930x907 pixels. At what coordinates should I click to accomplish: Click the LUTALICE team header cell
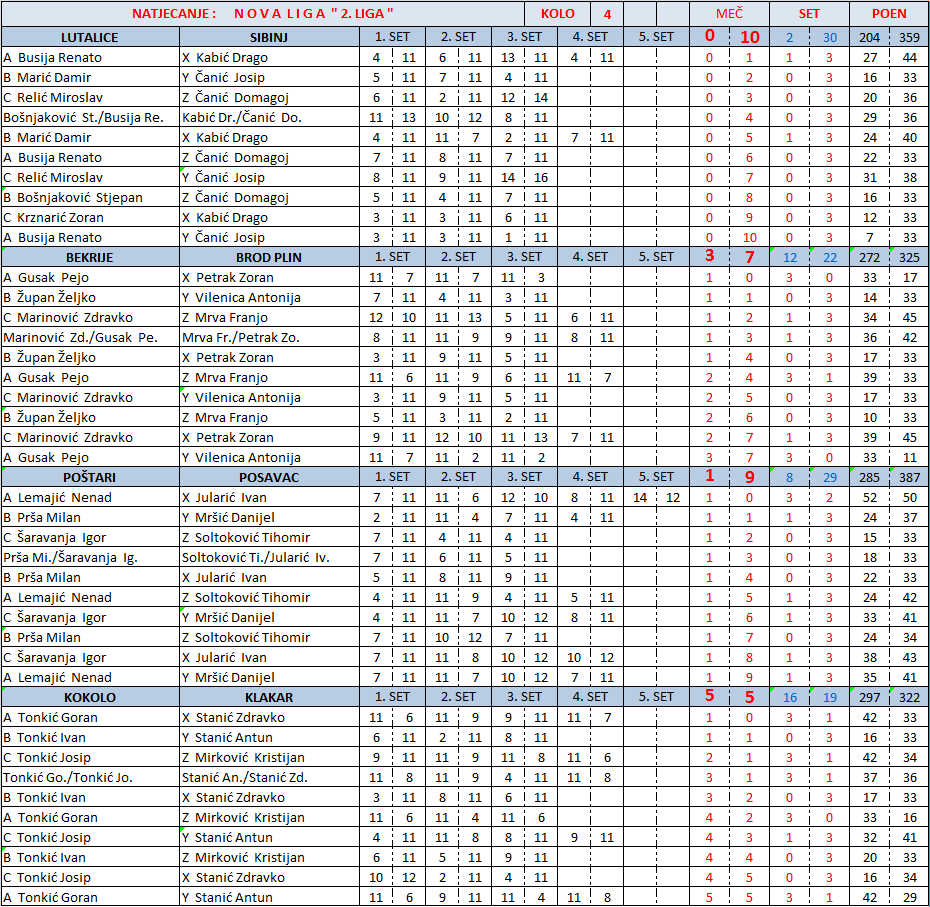click(x=90, y=37)
